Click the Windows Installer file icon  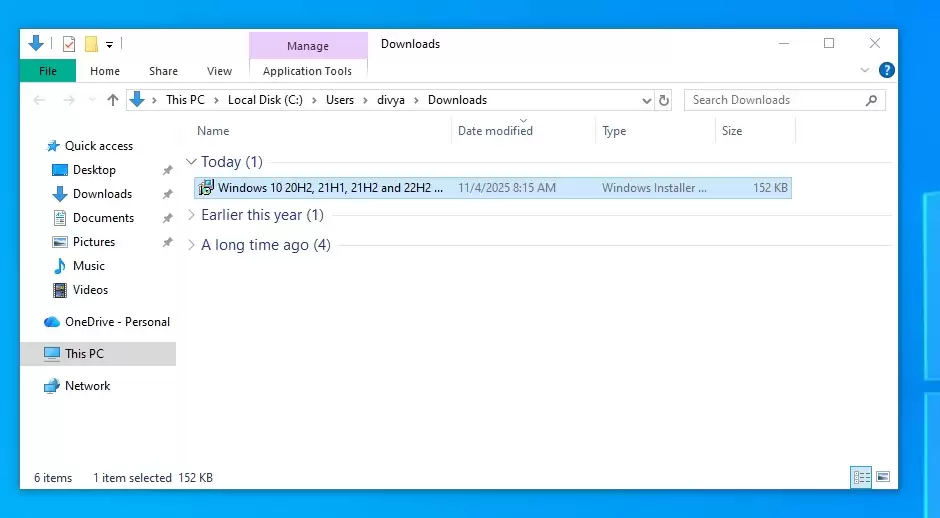(x=206, y=188)
